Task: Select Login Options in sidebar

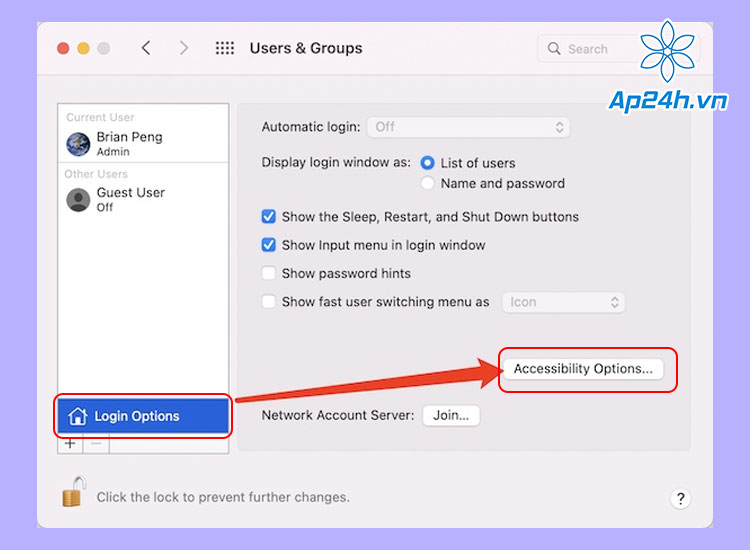Action: 143,416
